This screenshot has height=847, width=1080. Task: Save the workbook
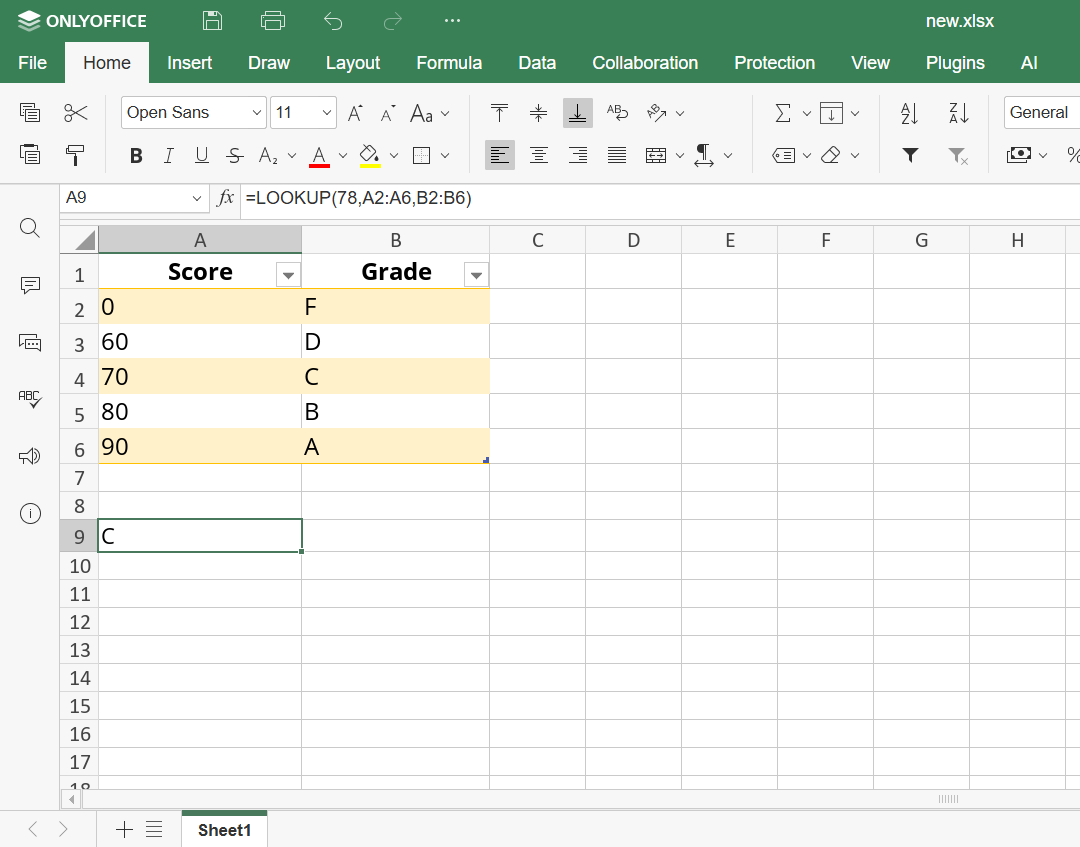coord(212,20)
